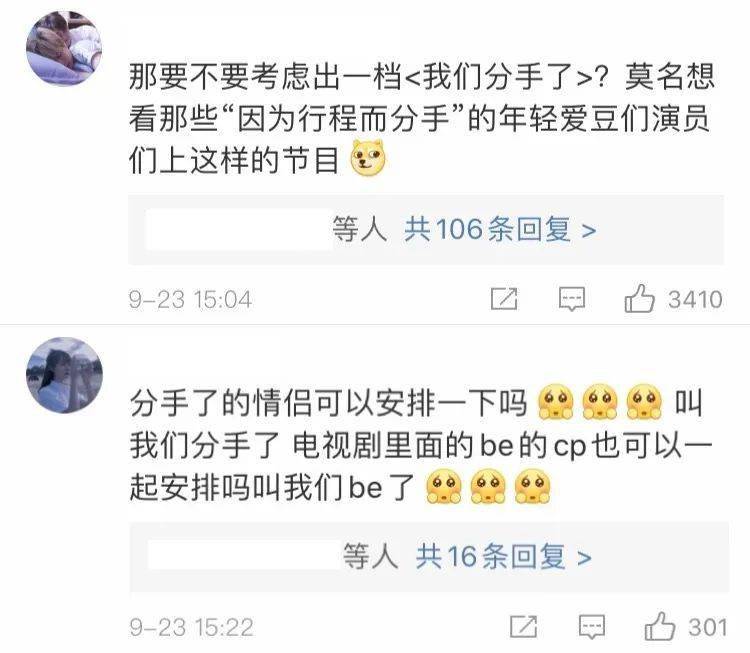This screenshot has width=750, height=653.
Task: Tap second comment text about 分手了的情侣
Action: 421,445
